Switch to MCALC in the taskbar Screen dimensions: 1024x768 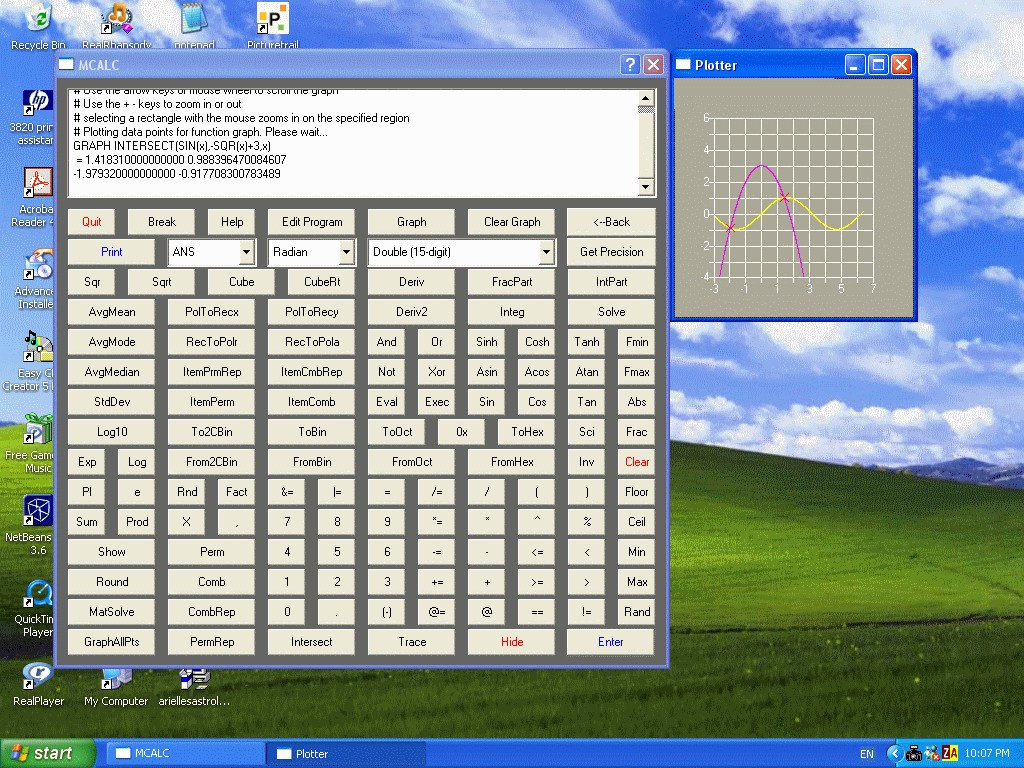click(185, 754)
